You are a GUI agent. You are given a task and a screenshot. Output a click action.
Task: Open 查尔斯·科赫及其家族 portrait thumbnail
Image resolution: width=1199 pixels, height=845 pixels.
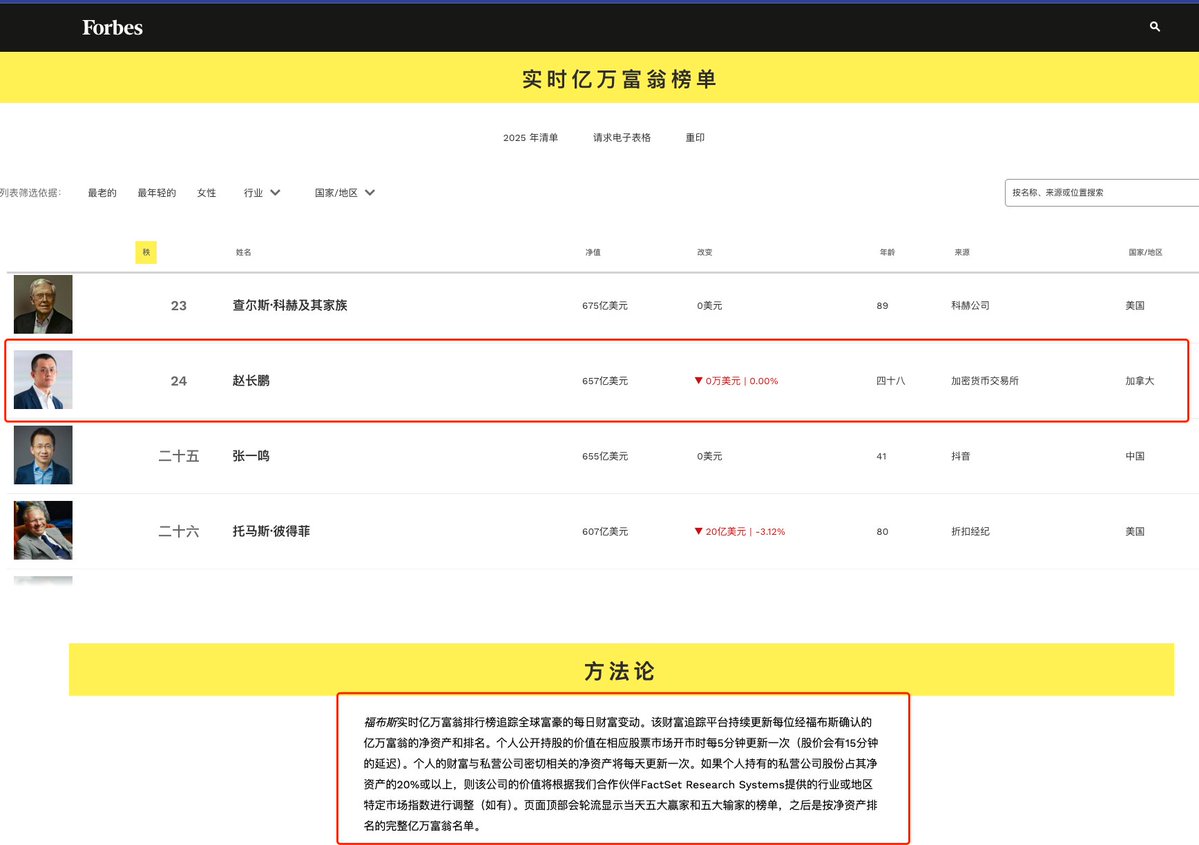click(x=43, y=304)
